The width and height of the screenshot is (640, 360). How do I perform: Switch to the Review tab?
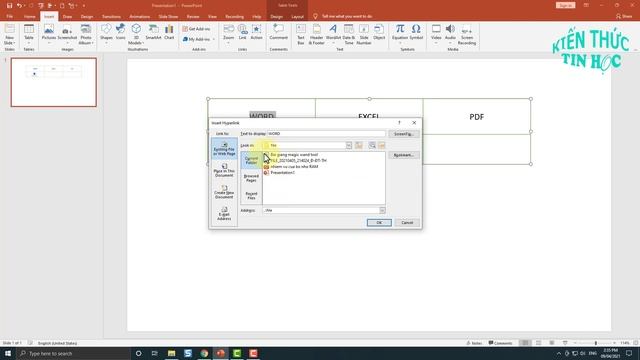pos(193,16)
